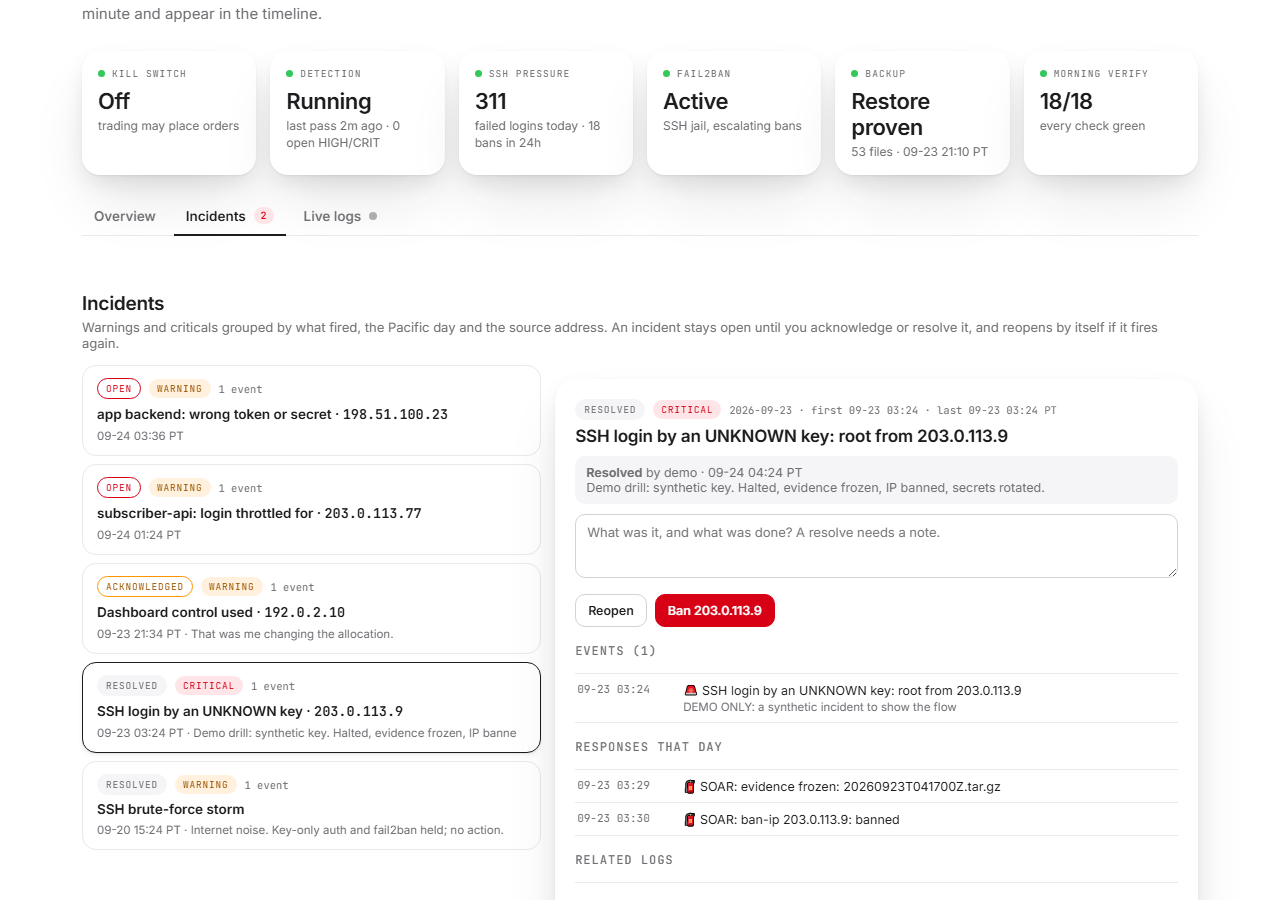Screen dimensions: 1280x900
Task: Click the green dot on the Backup card
Action: tap(855, 74)
